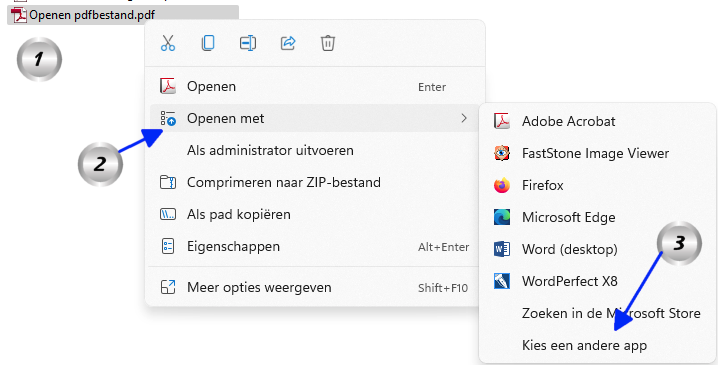
Task: Click the Cut scissors icon
Action: click(168, 43)
